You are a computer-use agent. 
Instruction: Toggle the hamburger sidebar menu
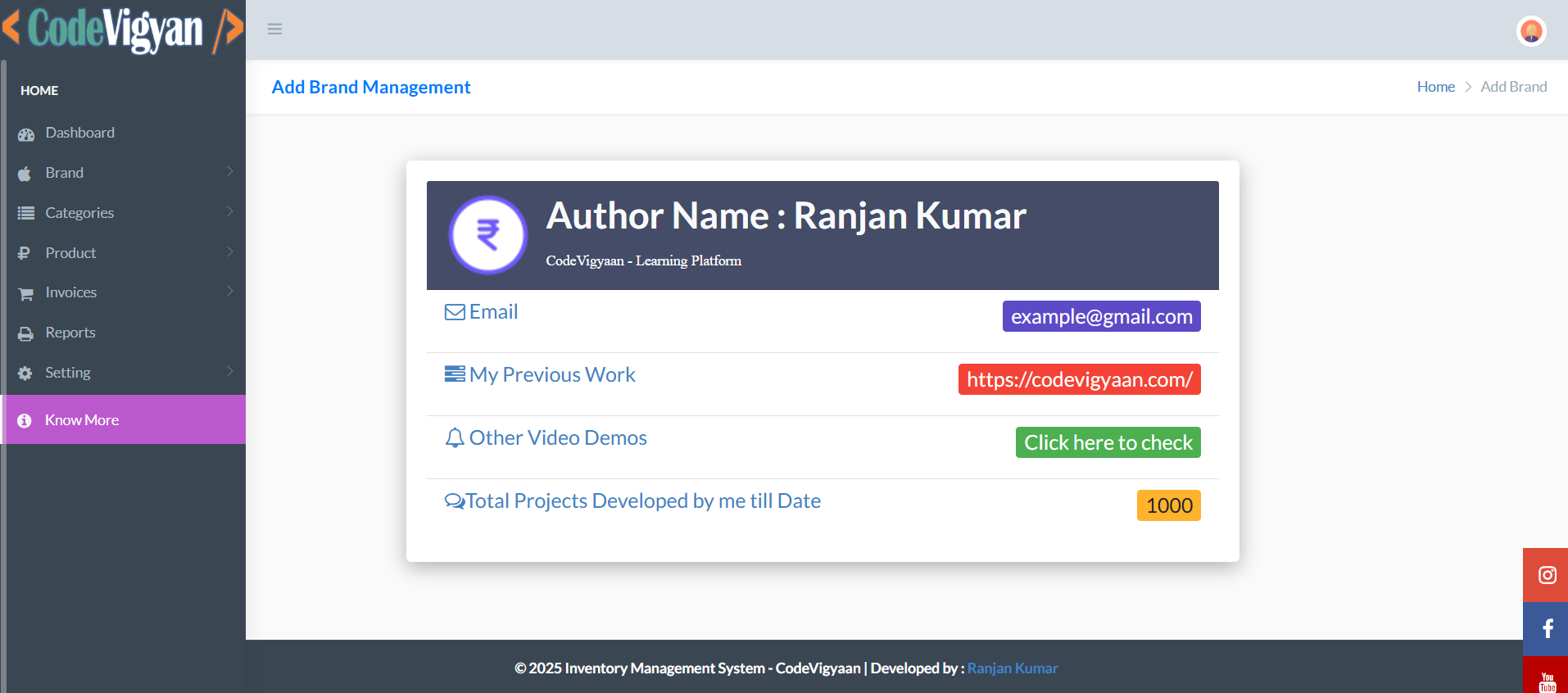[274, 29]
